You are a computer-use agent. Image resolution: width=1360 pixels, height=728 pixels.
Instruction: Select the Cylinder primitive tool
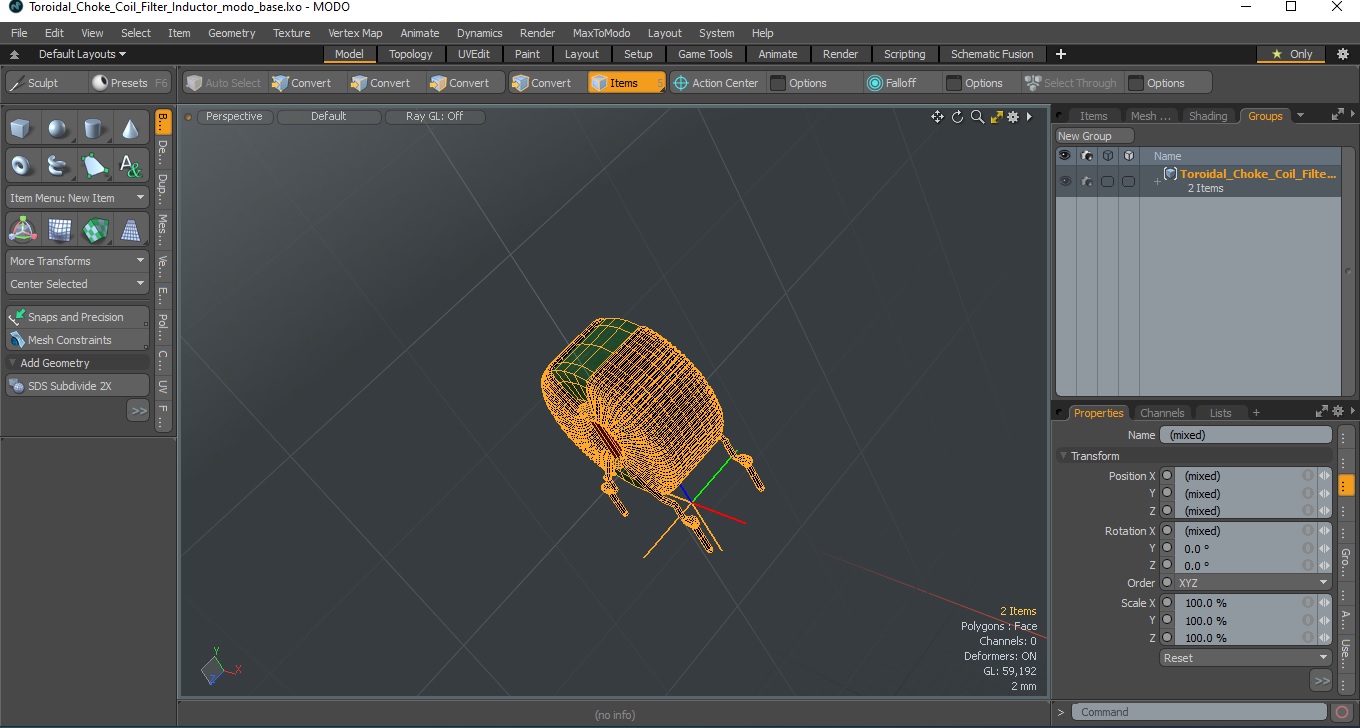click(x=94, y=129)
